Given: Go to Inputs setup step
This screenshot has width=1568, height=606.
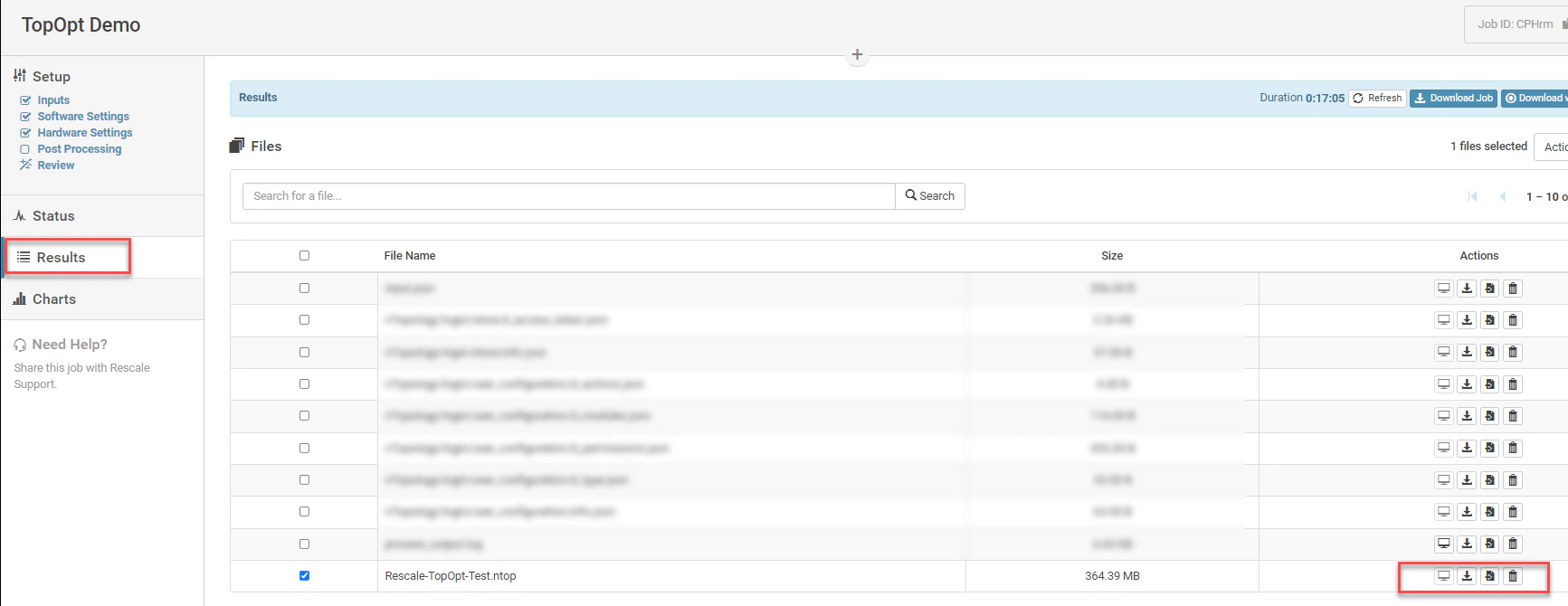Looking at the screenshot, I should [53, 100].
